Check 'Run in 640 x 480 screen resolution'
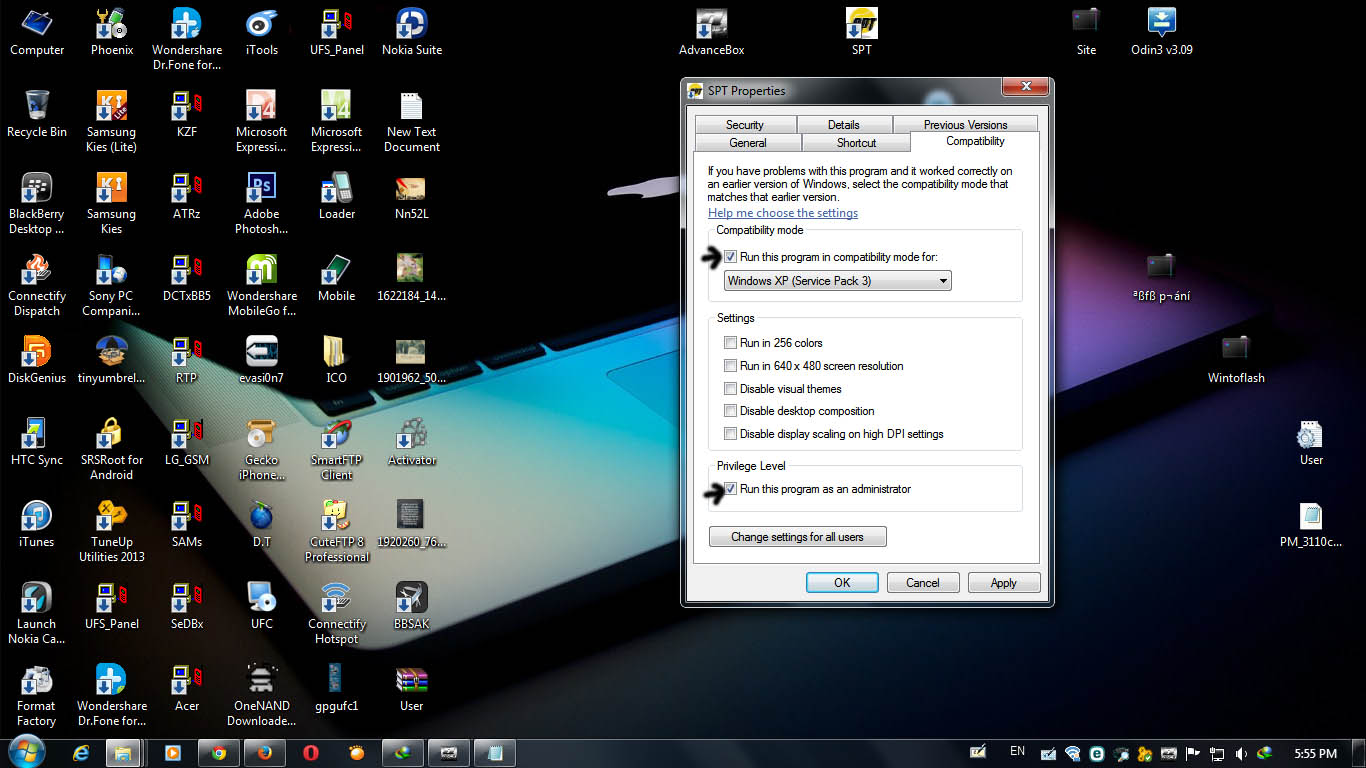1366x768 pixels. tap(731, 366)
